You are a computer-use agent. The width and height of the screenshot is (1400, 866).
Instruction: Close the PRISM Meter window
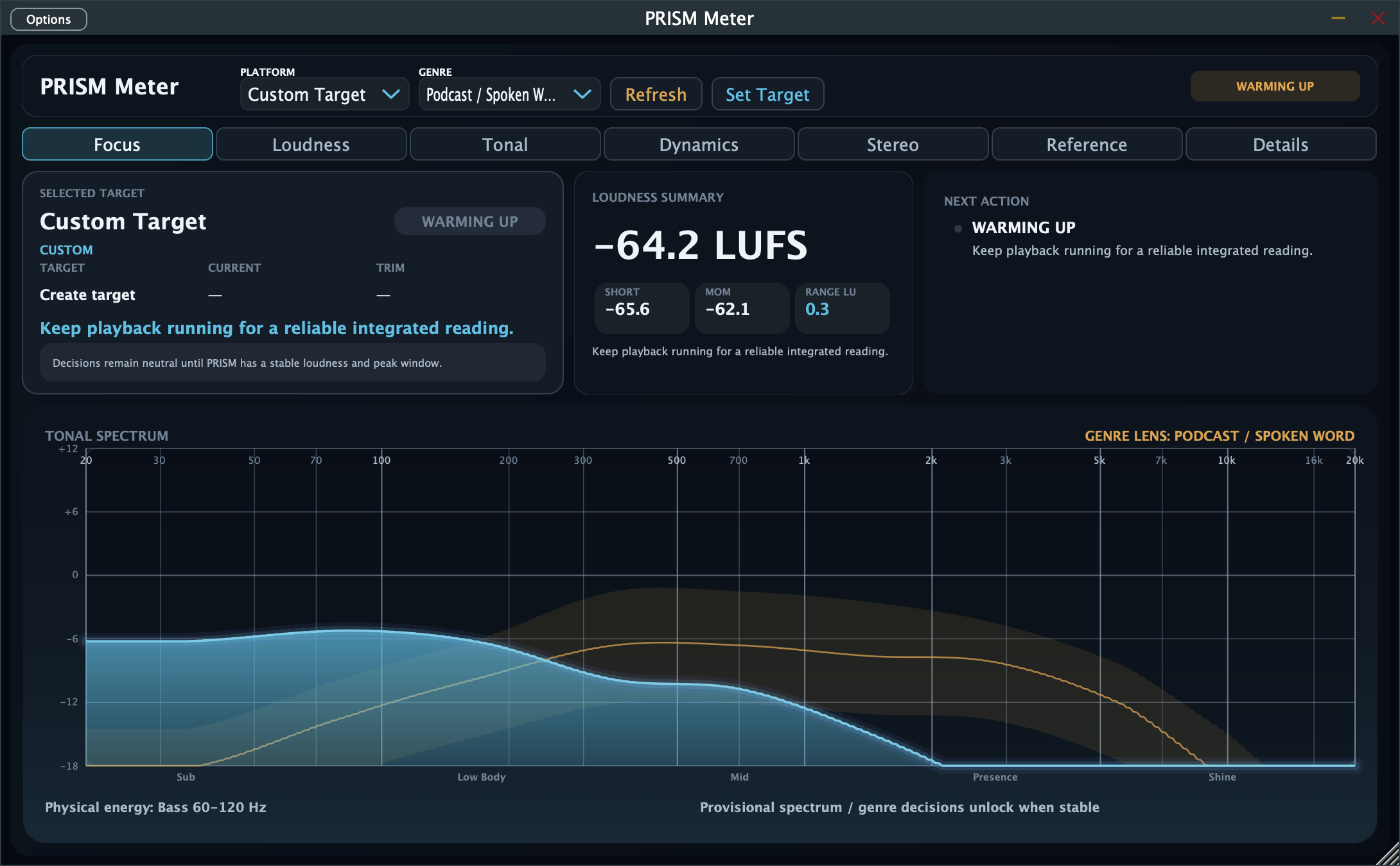(1378, 18)
